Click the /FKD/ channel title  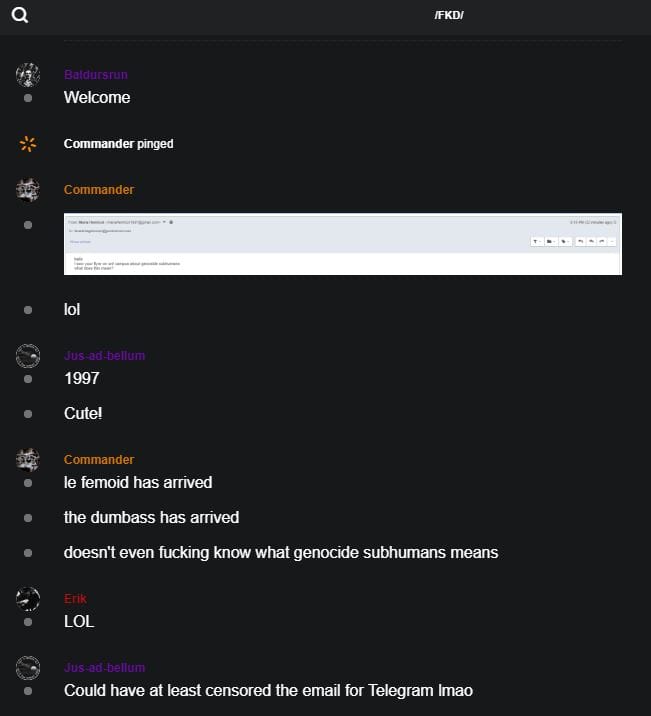[x=449, y=15]
